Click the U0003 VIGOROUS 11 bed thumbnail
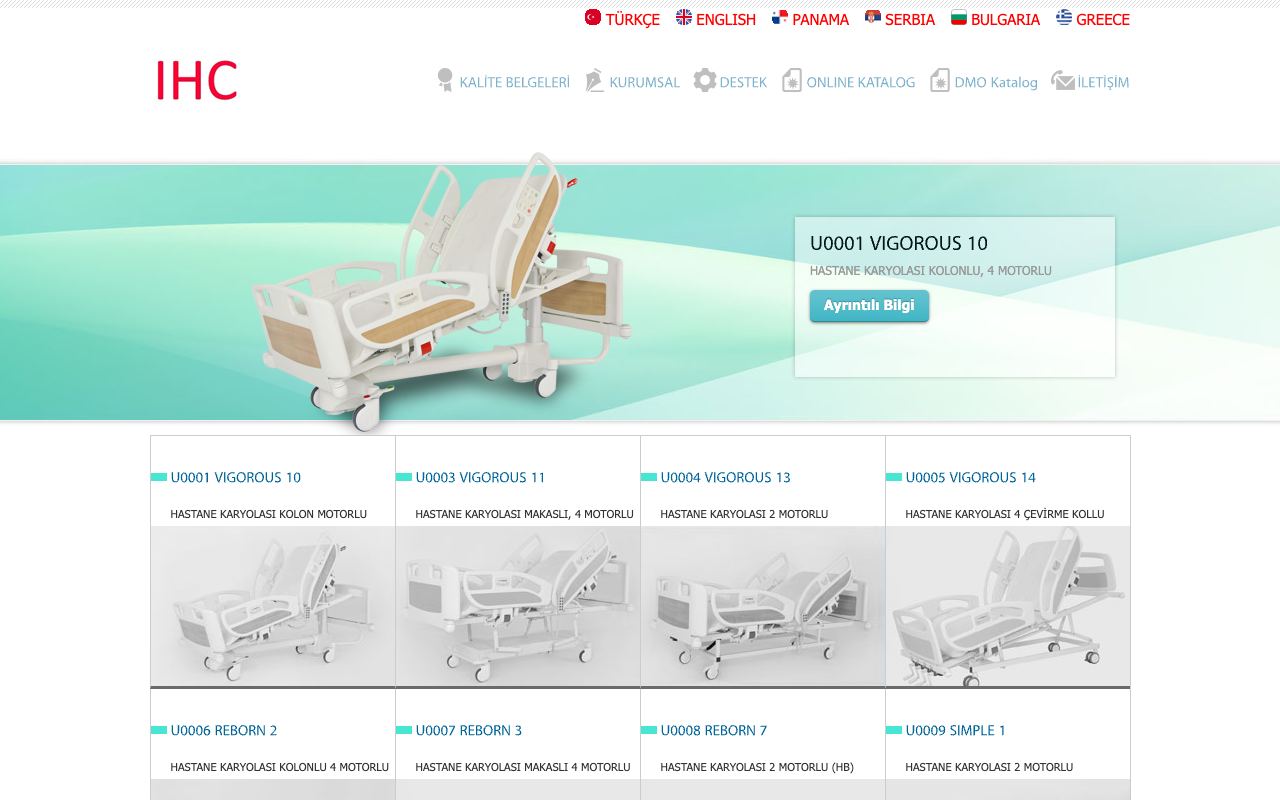 click(x=518, y=606)
